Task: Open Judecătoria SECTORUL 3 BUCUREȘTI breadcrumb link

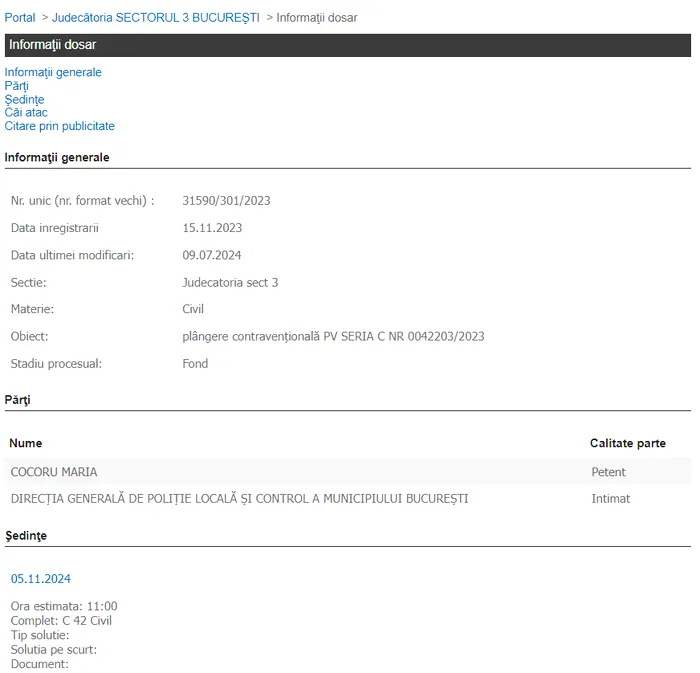Action: tap(155, 18)
